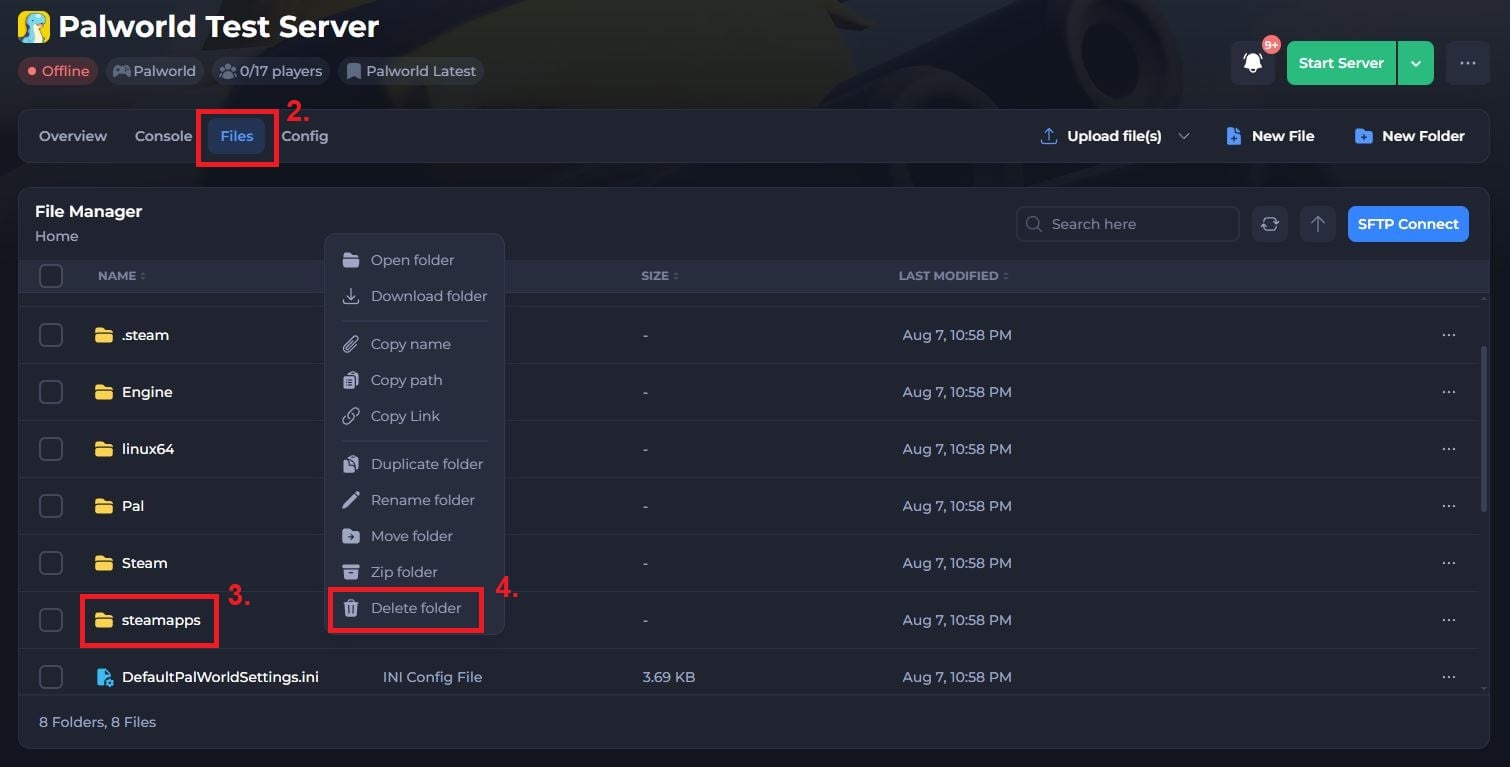Click the search magnifier icon

coord(1034,224)
